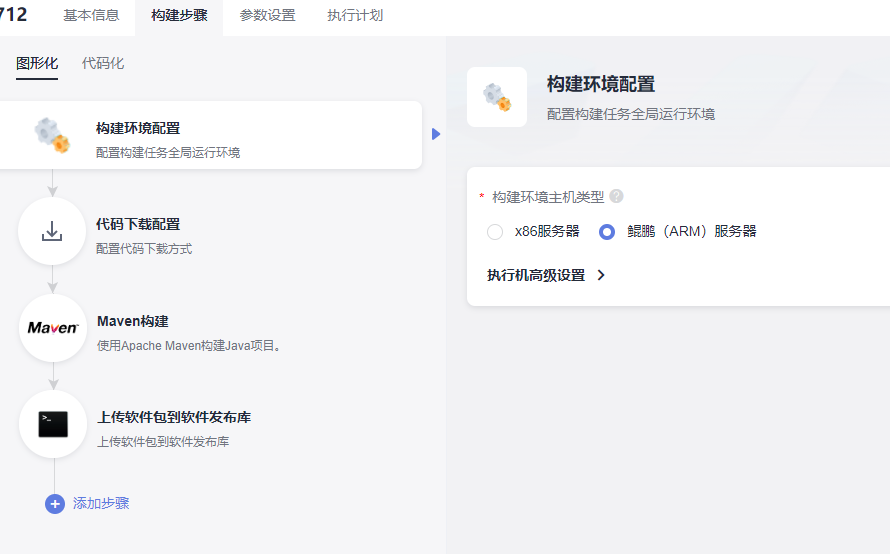This screenshot has height=554, width=890.
Task: Click the blue plus icon for 添加步骤
Action: click(x=54, y=503)
